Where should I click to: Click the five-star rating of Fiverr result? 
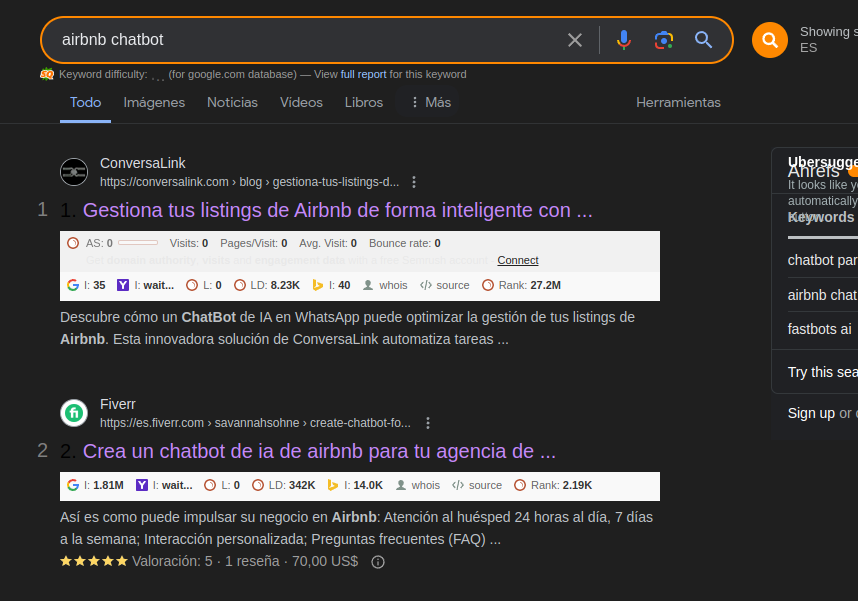(x=94, y=561)
